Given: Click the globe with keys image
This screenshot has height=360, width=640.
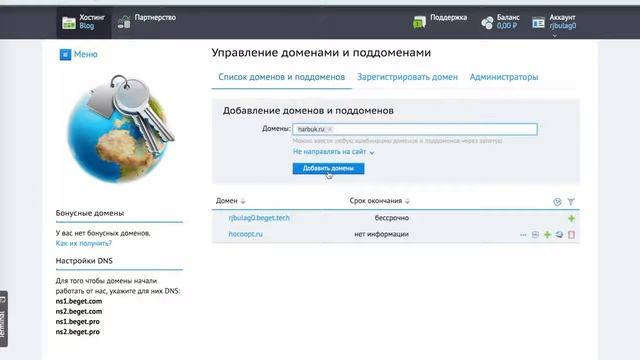Looking at the screenshot, I should pyautogui.click(x=121, y=129).
